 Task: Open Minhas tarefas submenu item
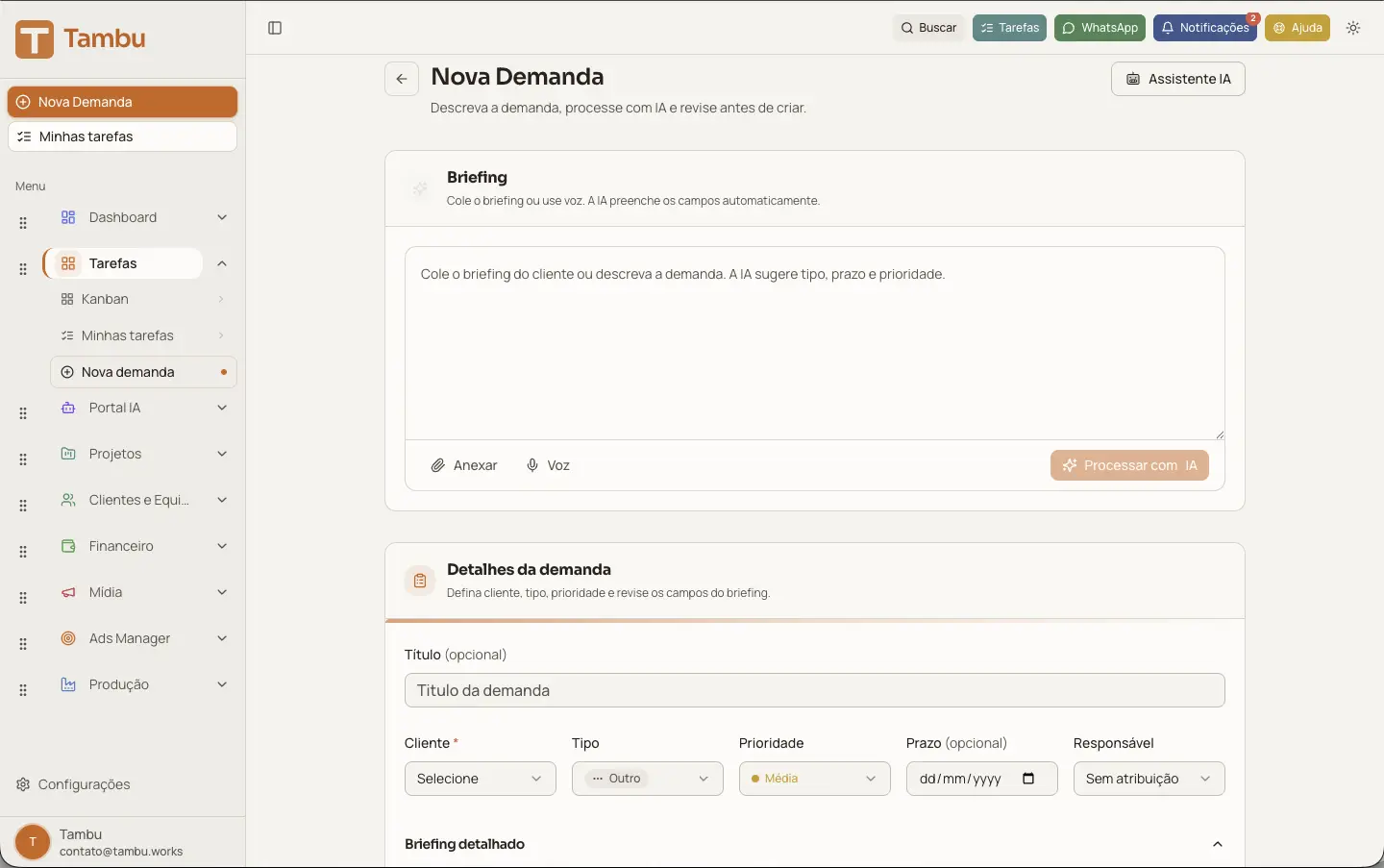coord(127,335)
